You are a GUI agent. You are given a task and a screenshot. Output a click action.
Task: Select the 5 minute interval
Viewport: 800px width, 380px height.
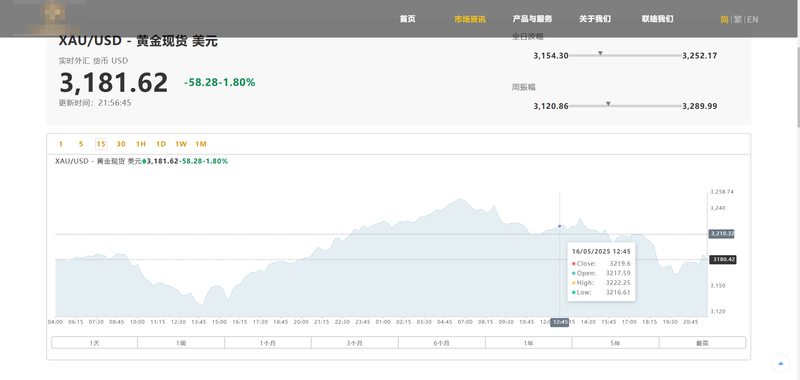81,144
